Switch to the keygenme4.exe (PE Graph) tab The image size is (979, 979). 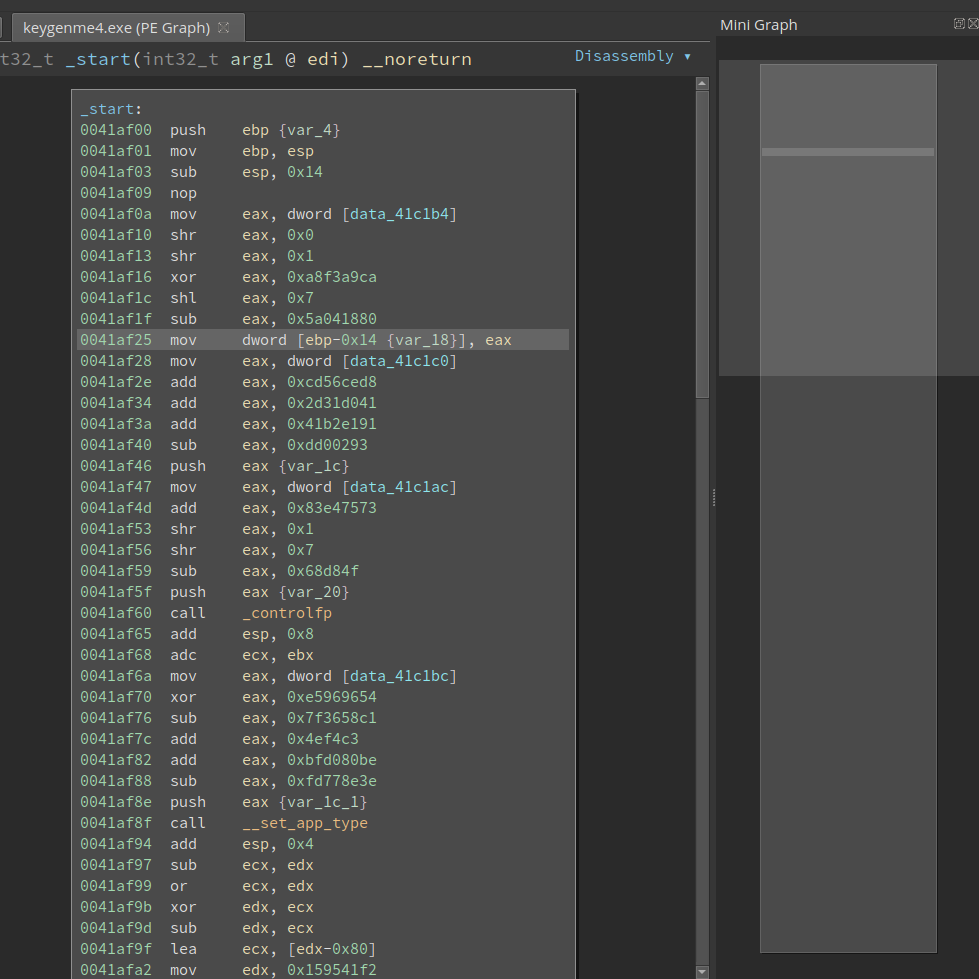pyautogui.click(x=116, y=28)
